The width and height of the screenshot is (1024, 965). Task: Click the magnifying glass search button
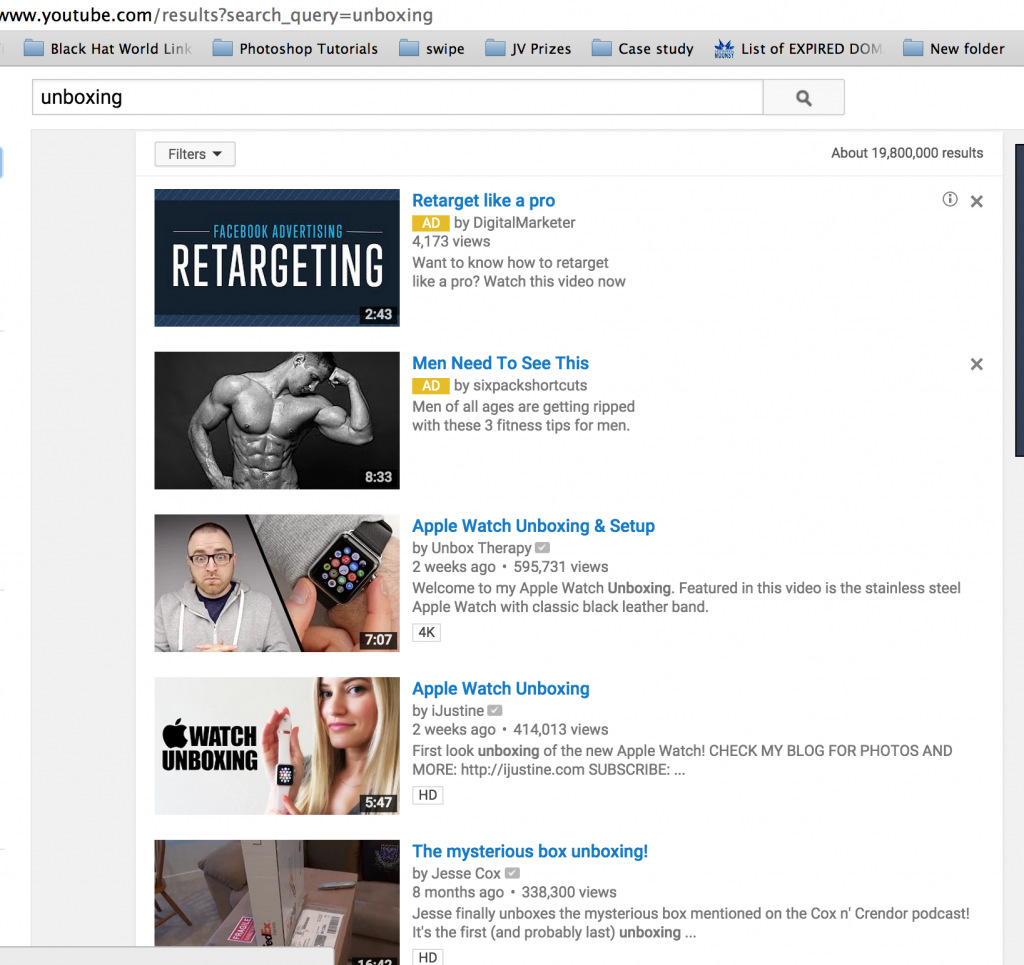pos(803,98)
